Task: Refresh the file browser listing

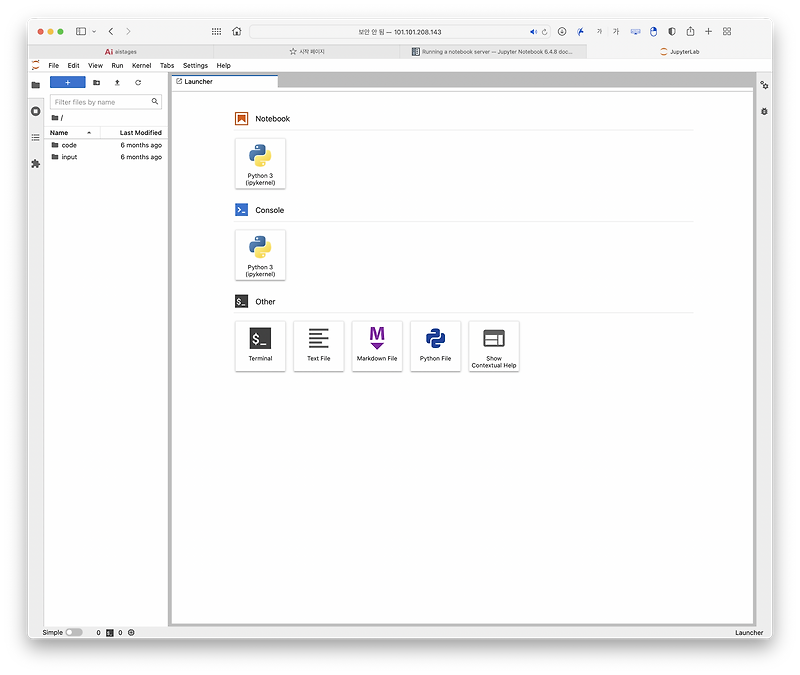Action: pos(138,82)
